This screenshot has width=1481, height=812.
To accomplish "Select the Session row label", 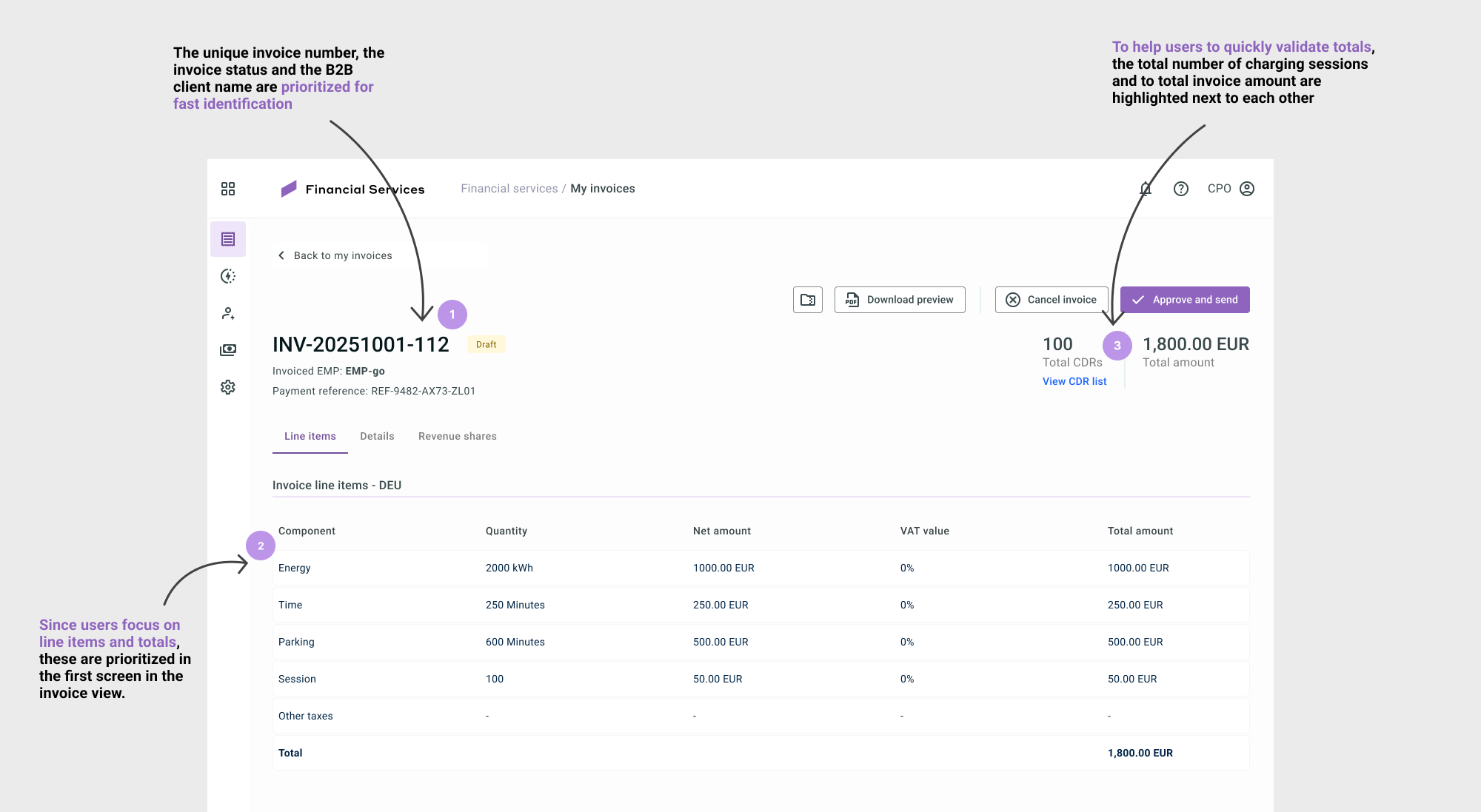I will point(297,679).
